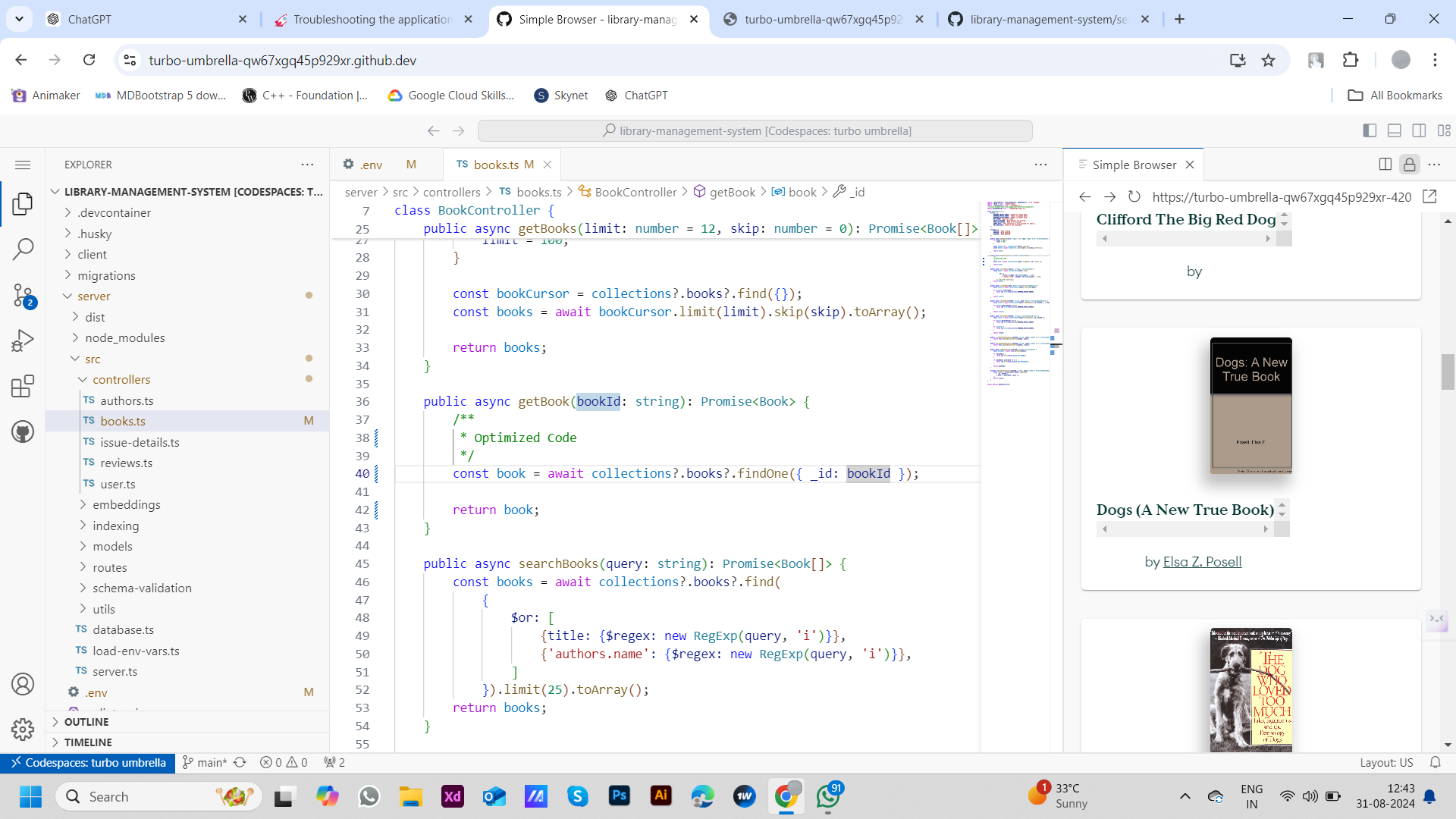
Task: Click the Simple Browser vertical scrollbar
Action: (1447, 372)
